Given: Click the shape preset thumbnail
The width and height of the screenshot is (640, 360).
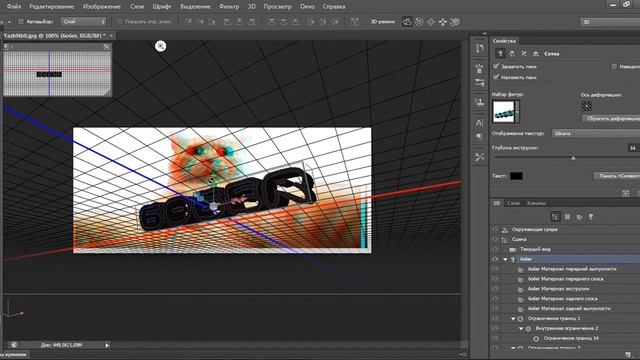Looking at the screenshot, I should coord(504,111).
